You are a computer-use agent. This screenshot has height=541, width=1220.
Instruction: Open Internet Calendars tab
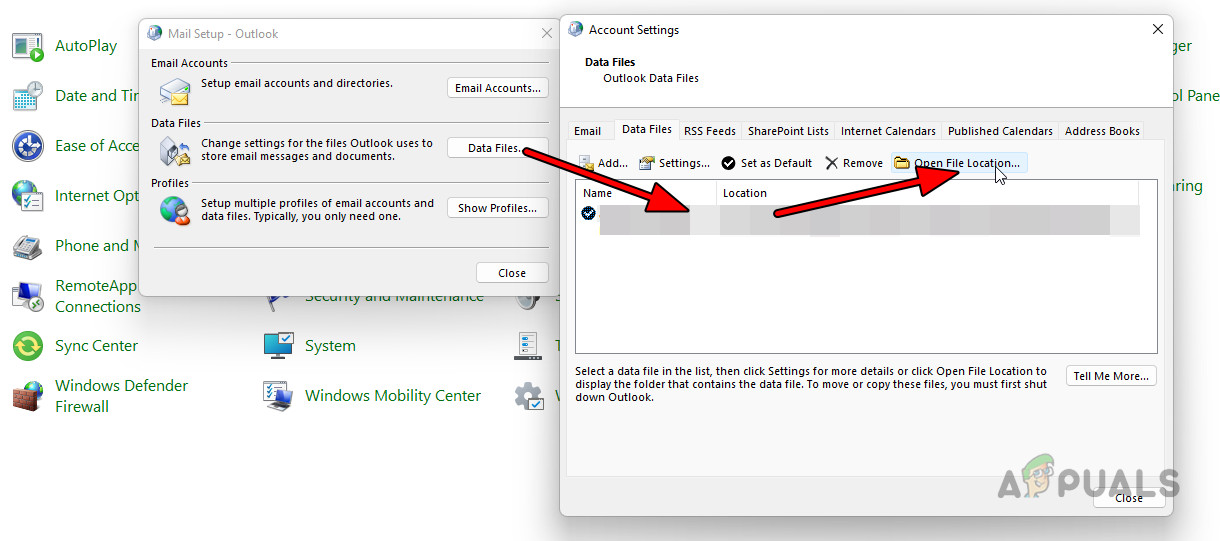coord(888,131)
